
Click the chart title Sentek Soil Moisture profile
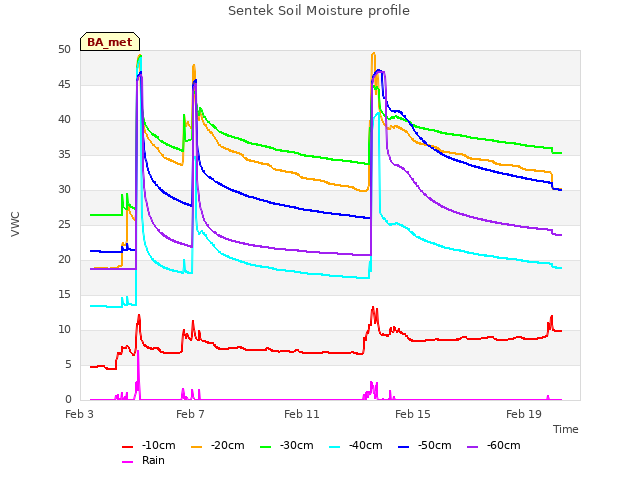click(x=319, y=11)
